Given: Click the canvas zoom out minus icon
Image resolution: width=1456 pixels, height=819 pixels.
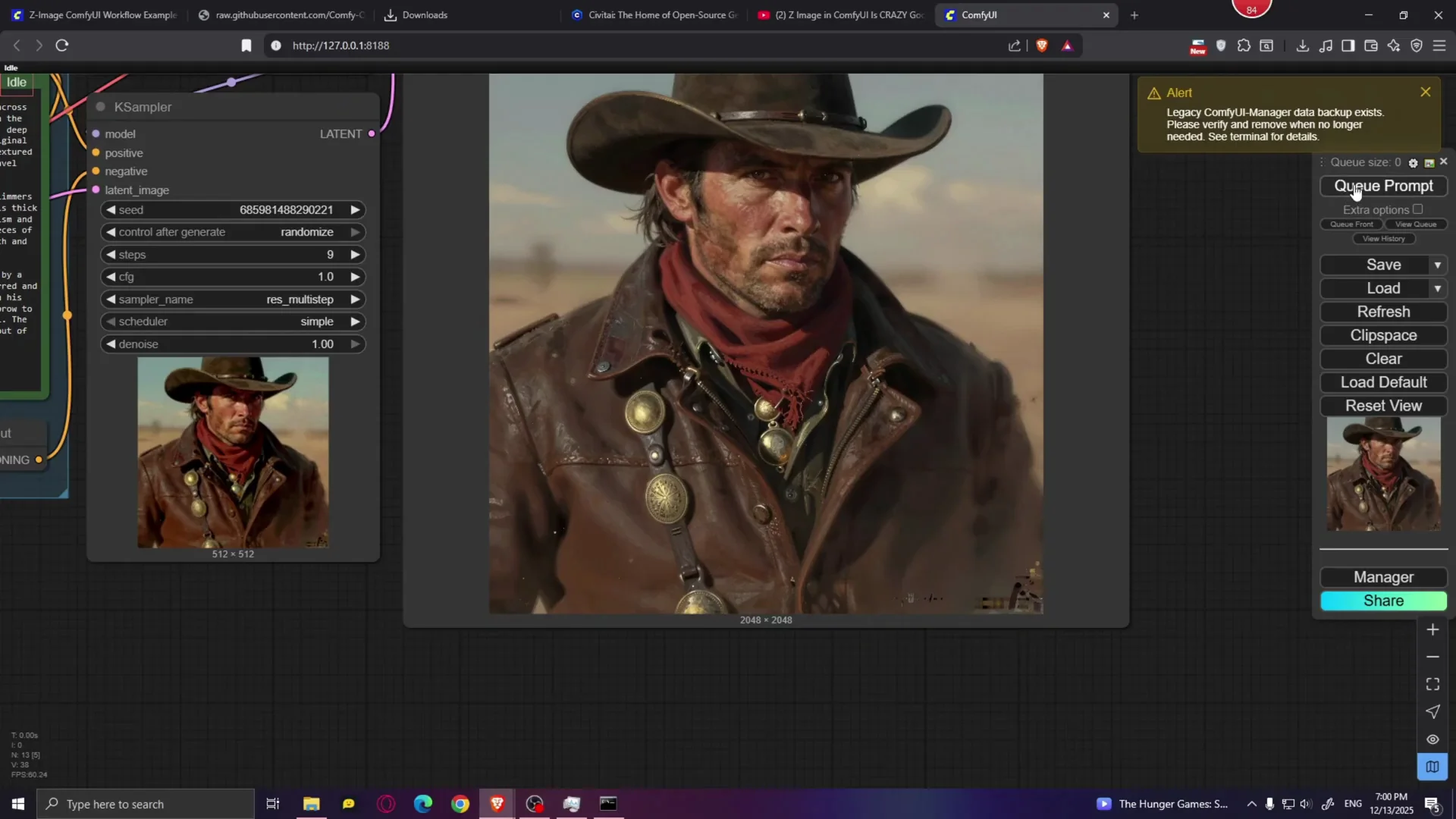Looking at the screenshot, I should point(1432,657).
